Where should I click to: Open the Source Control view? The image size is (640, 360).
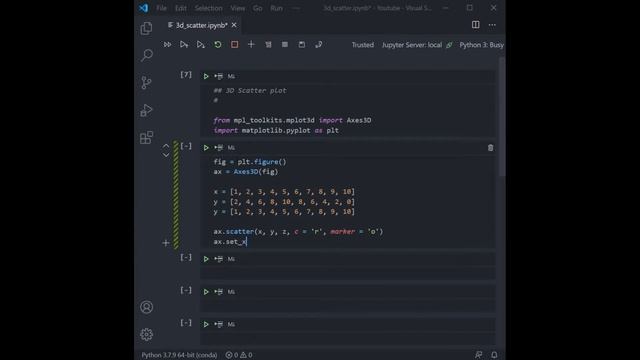(147, 82)
